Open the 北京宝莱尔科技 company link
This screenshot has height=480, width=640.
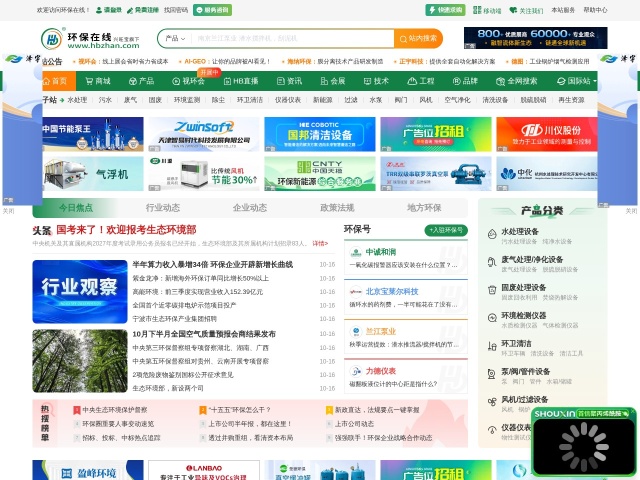(392, 291)
